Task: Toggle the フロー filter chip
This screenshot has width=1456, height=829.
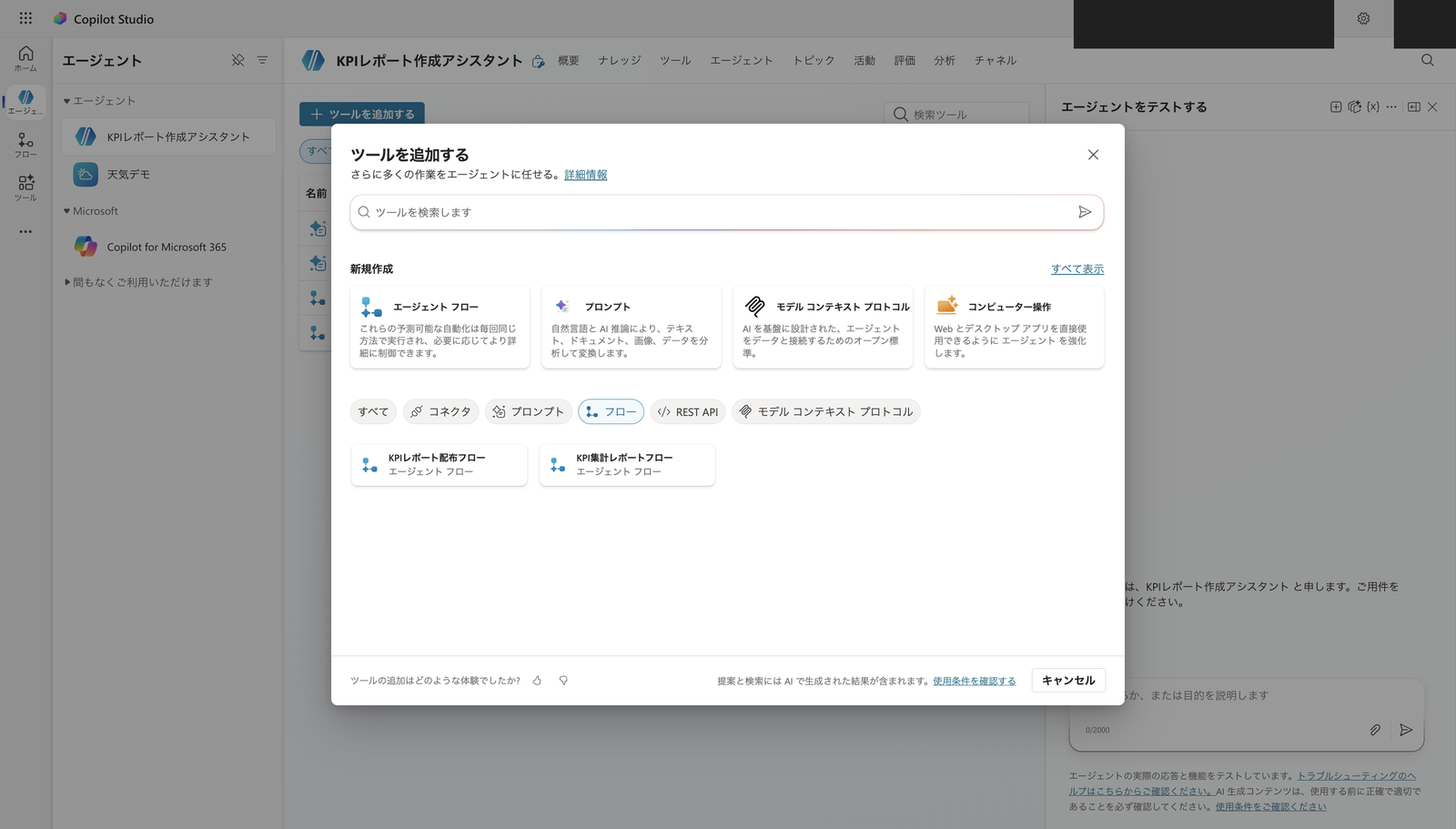Action: pyautogui.click(x=611, y=411)
